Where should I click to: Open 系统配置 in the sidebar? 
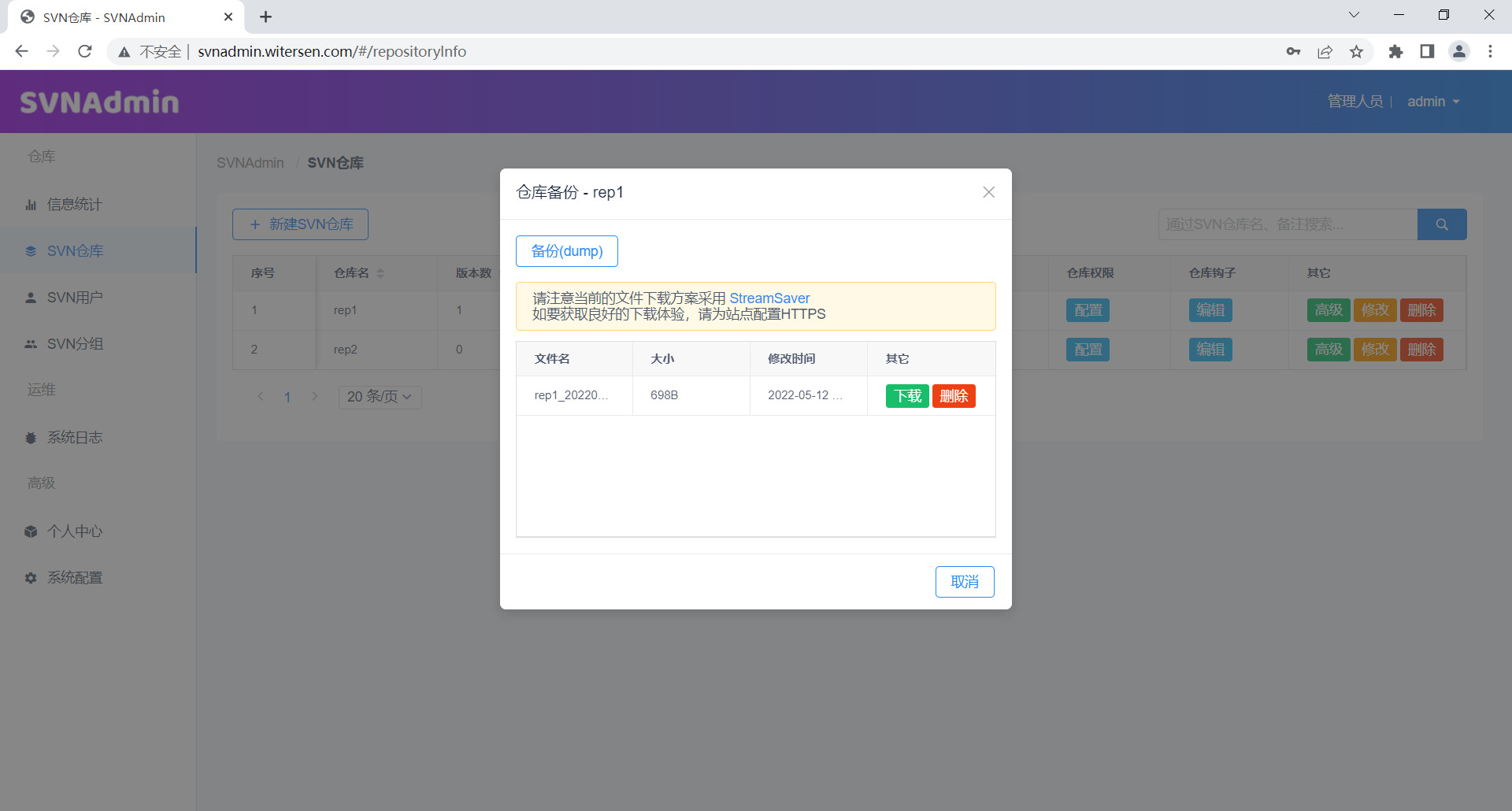[x=98, y=578]
